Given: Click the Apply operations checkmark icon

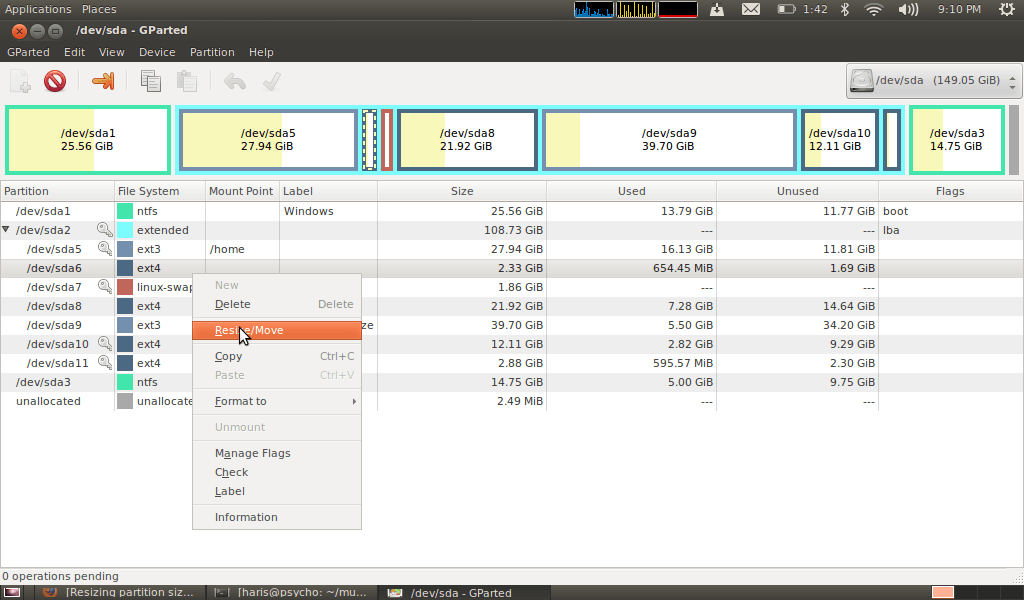Looking at the screenshot, I should coord(270,81).
